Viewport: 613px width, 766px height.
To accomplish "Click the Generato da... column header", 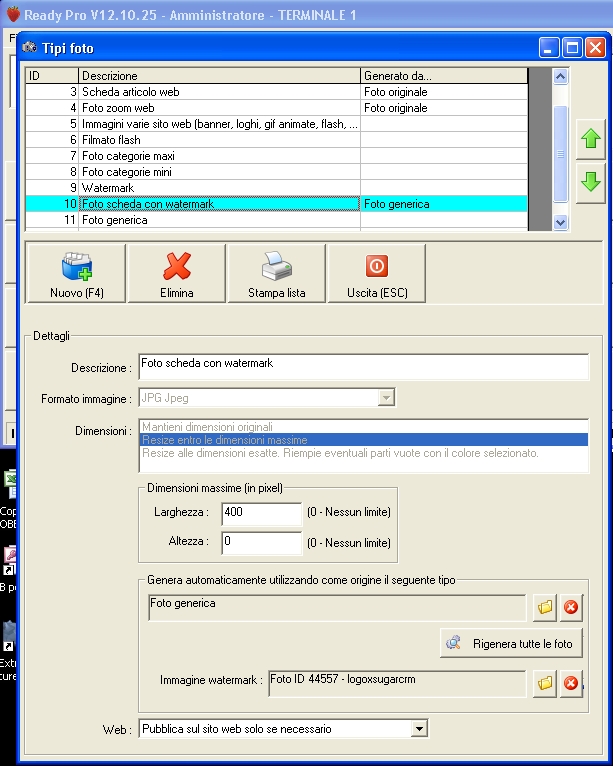I will pos(444,76).
